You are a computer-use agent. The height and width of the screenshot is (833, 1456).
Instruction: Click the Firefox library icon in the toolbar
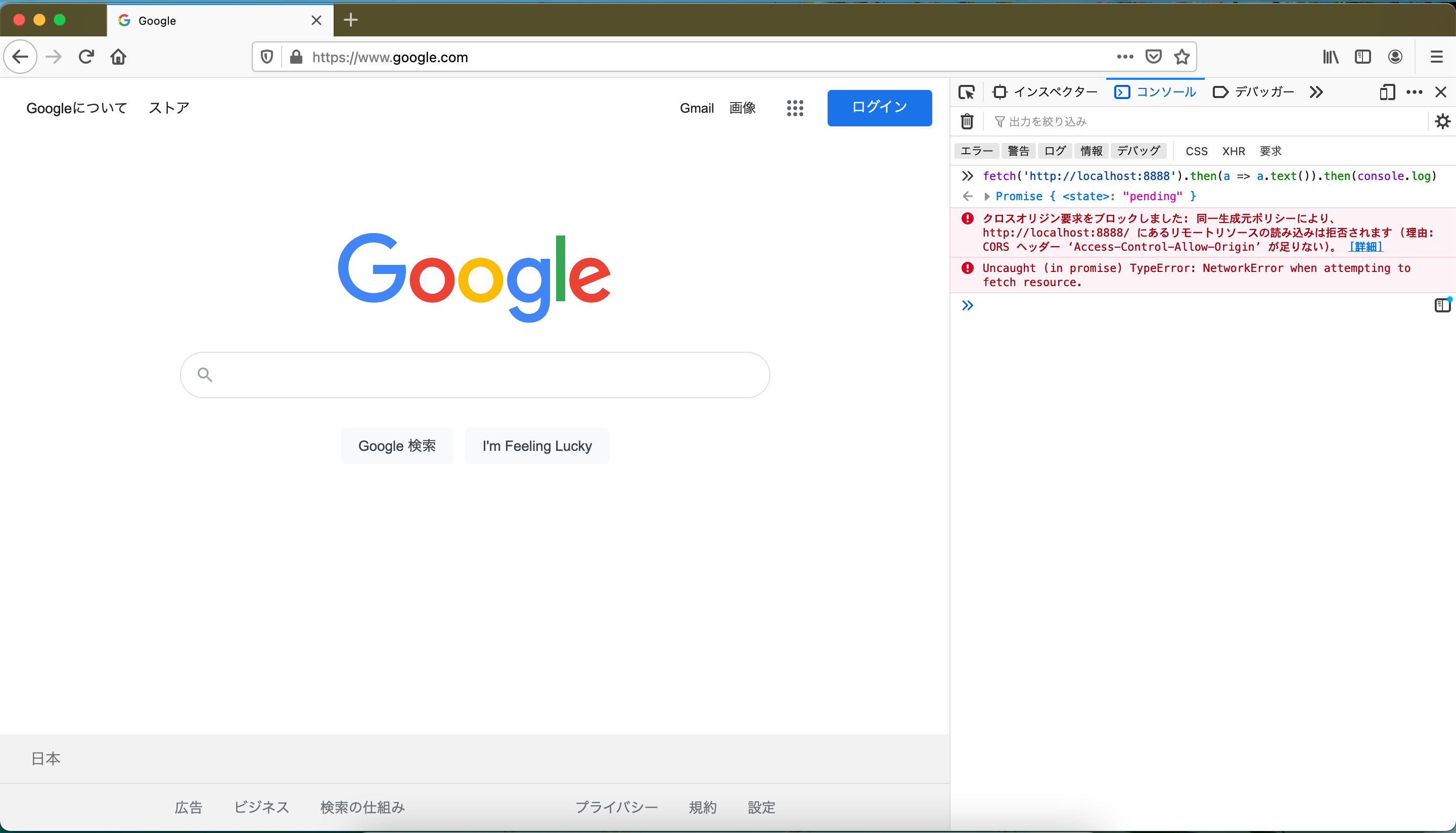(1330, 57)
